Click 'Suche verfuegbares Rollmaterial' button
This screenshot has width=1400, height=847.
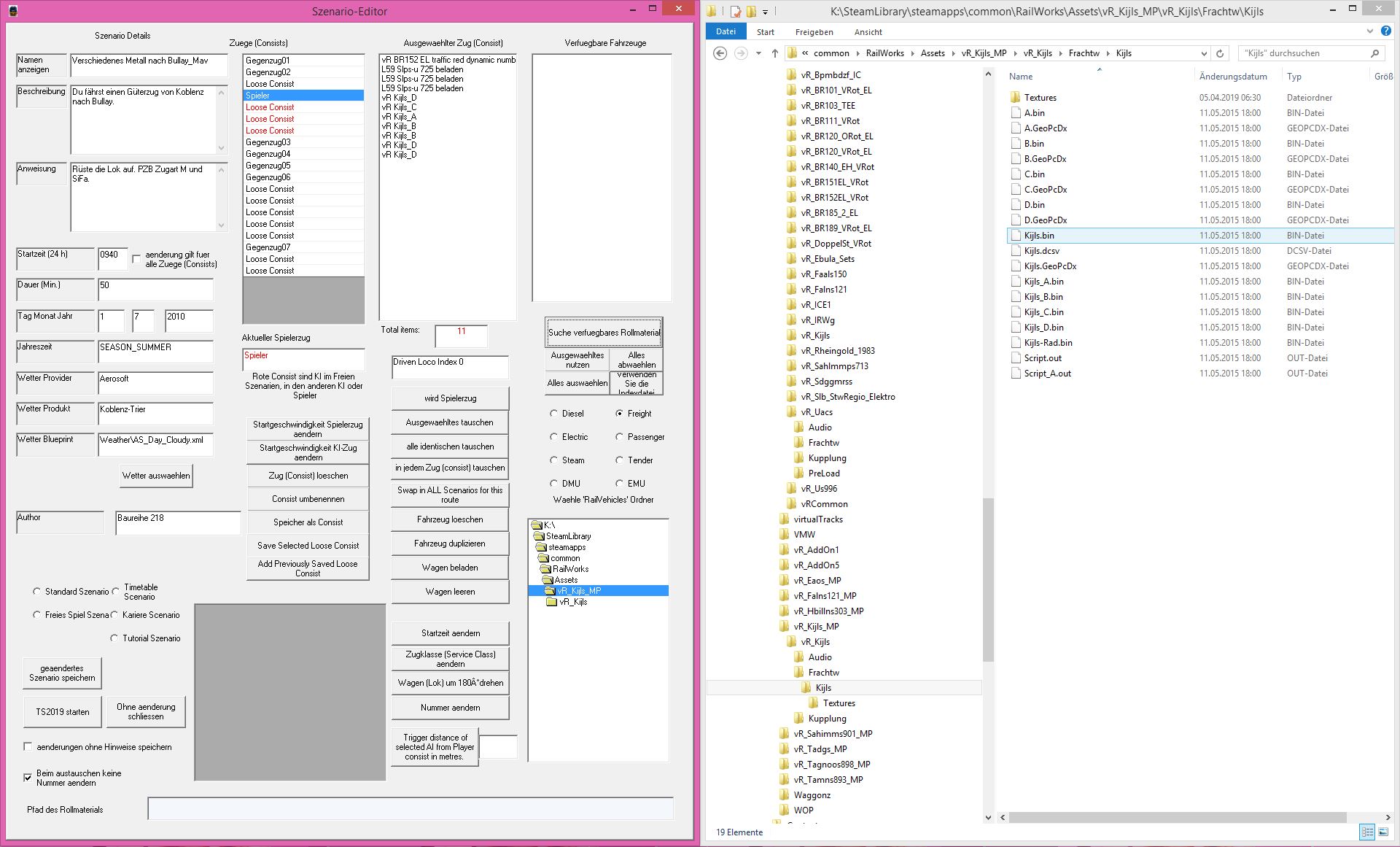(x=604, y=333)
